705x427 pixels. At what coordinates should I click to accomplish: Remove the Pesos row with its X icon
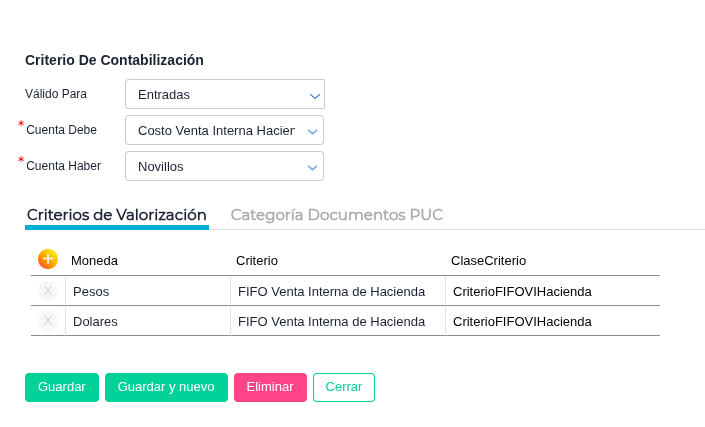point(48,291)
